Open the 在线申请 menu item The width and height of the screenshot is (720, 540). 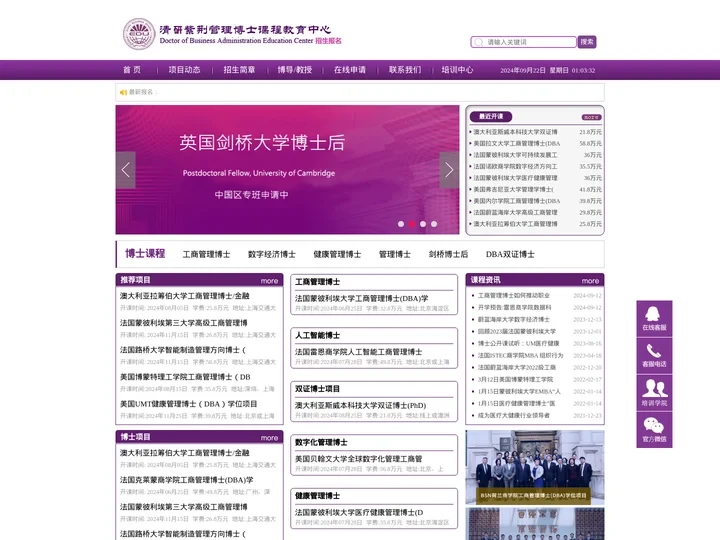[350, 70]
